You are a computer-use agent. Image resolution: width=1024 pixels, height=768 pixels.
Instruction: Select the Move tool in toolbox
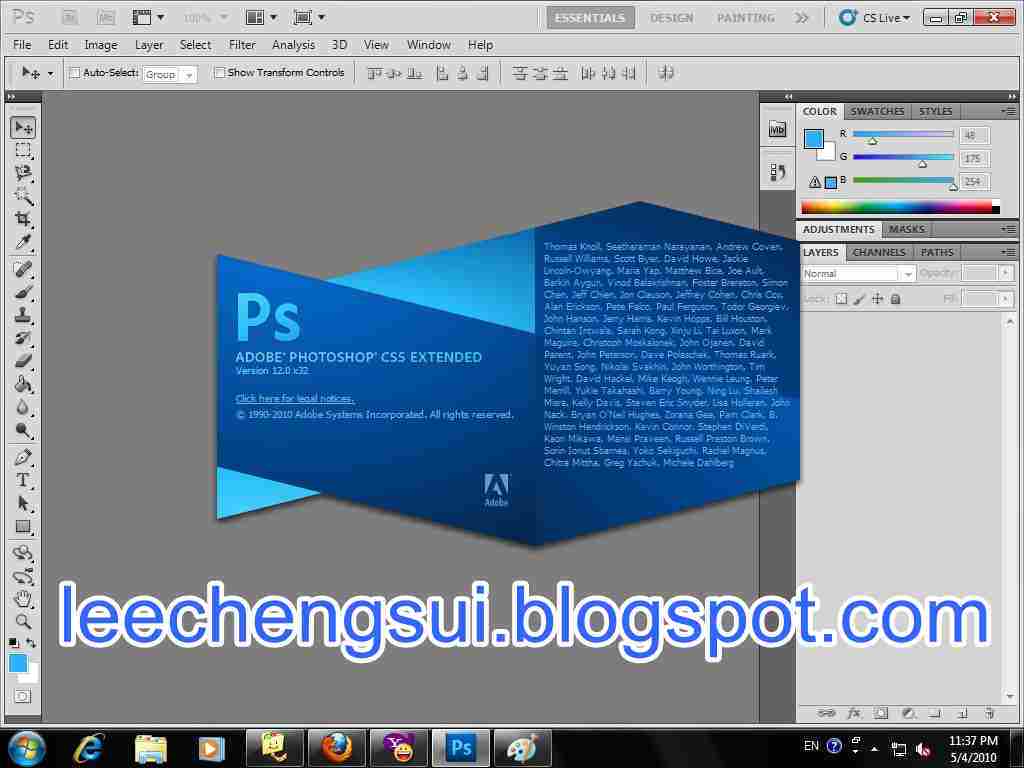point(24,127)
